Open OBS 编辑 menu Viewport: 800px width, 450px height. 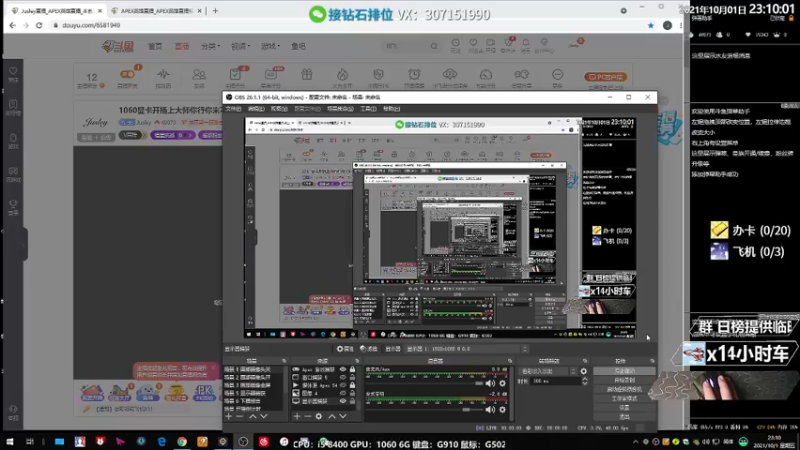(x=256, y=109)
